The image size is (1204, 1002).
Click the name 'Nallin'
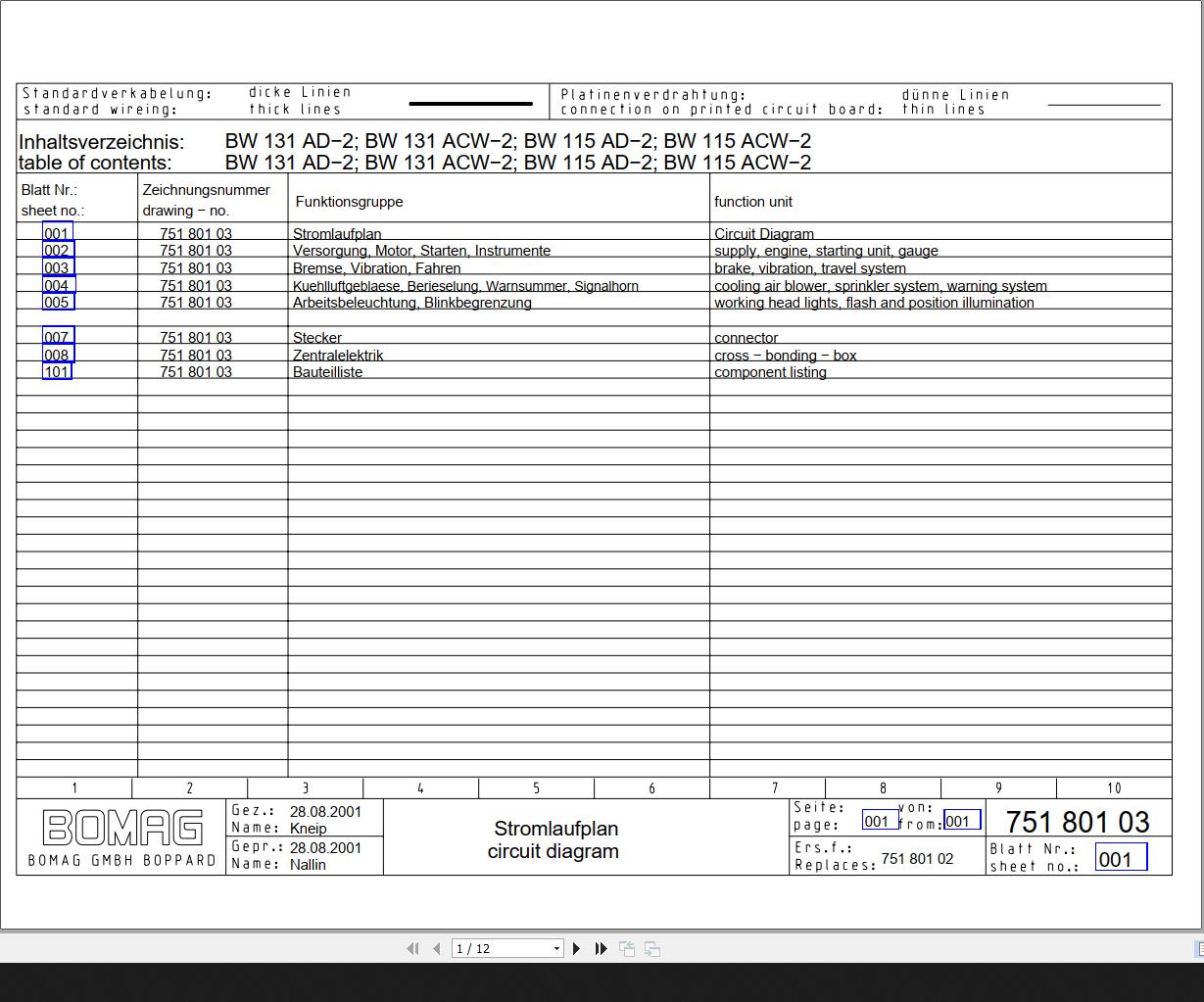click(308, 865)
